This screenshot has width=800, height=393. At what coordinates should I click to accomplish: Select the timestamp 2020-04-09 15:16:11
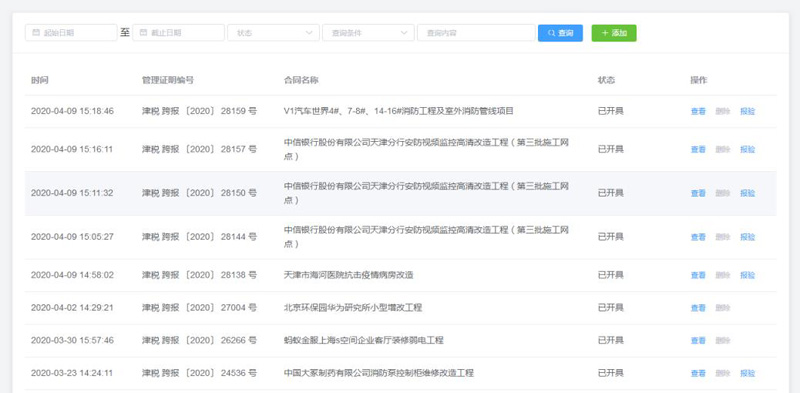(72, 149)
